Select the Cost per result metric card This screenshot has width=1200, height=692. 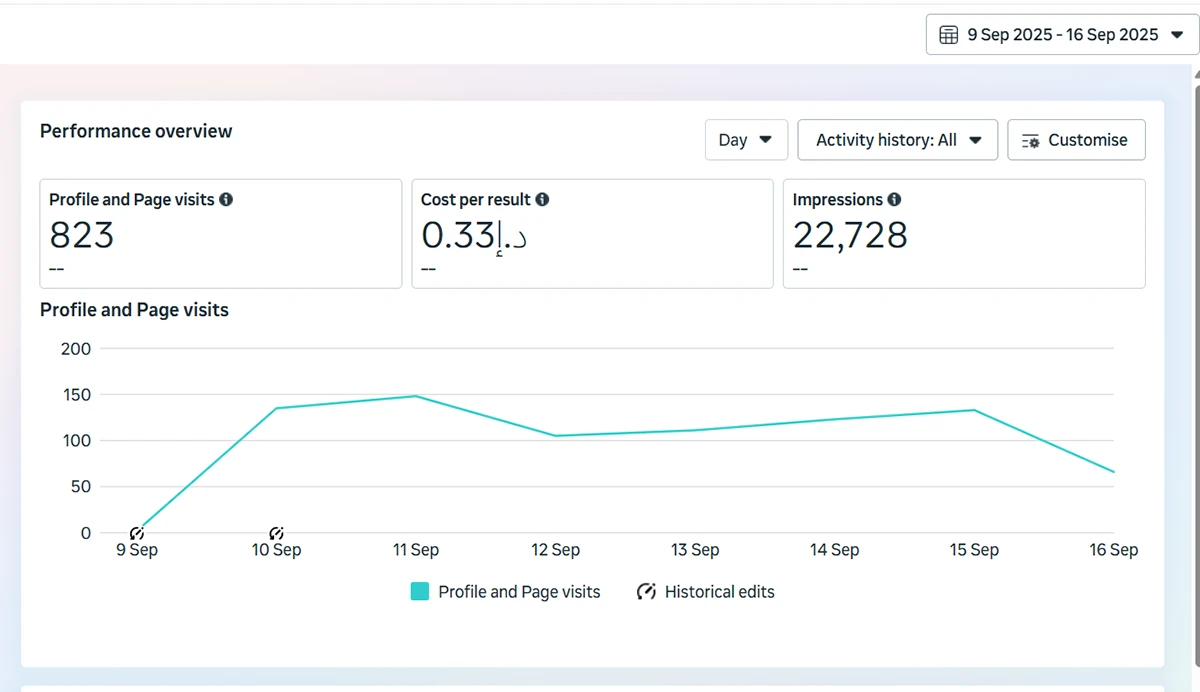[592, 234]
